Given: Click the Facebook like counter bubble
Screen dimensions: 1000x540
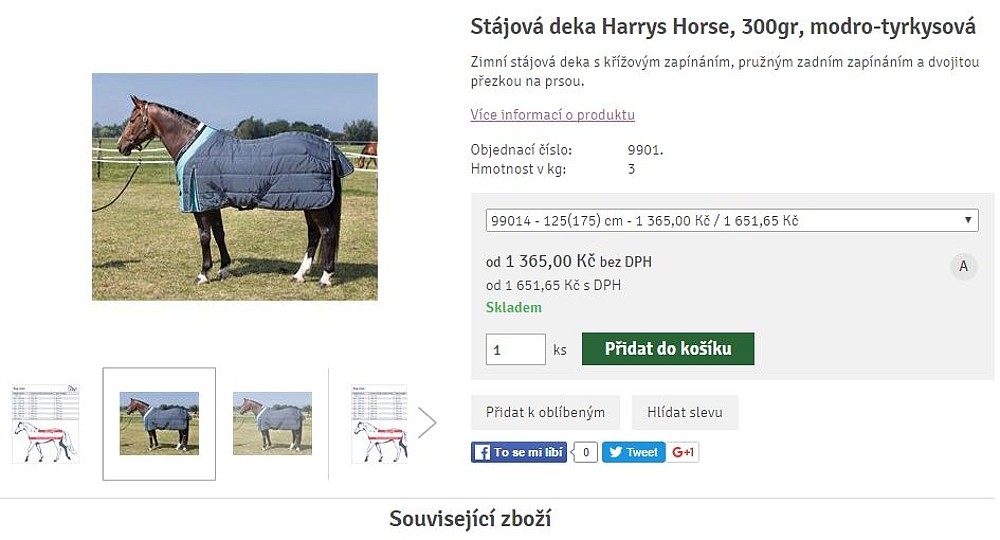Looking at the screenshot, I should (x=586, y=452).
